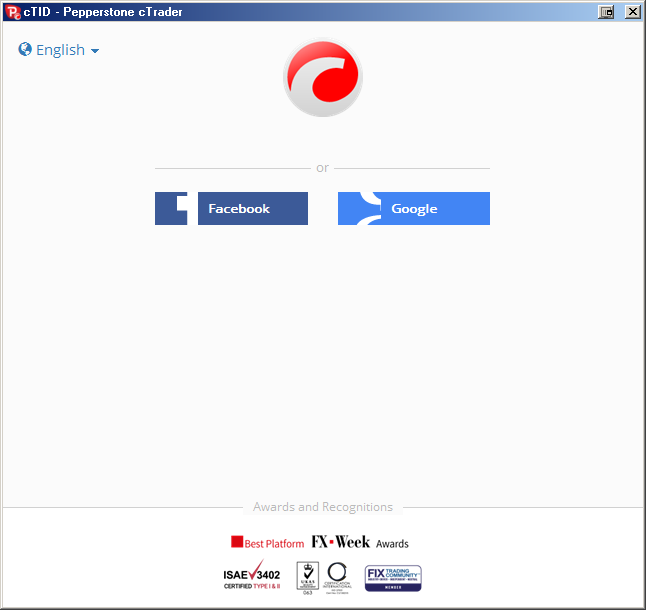
Task: Click the window restore button in title bar
Action: [x=606, y=12]
